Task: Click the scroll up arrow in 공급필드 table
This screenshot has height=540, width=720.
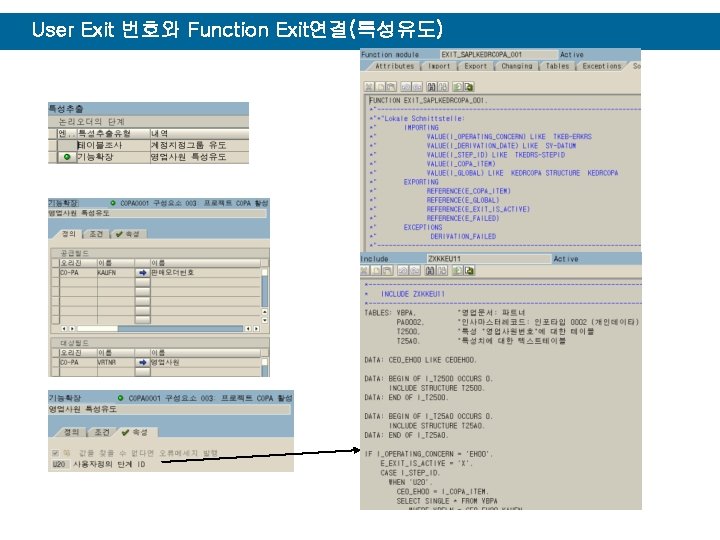Action: pyautogui.click(x=264, y=311)
